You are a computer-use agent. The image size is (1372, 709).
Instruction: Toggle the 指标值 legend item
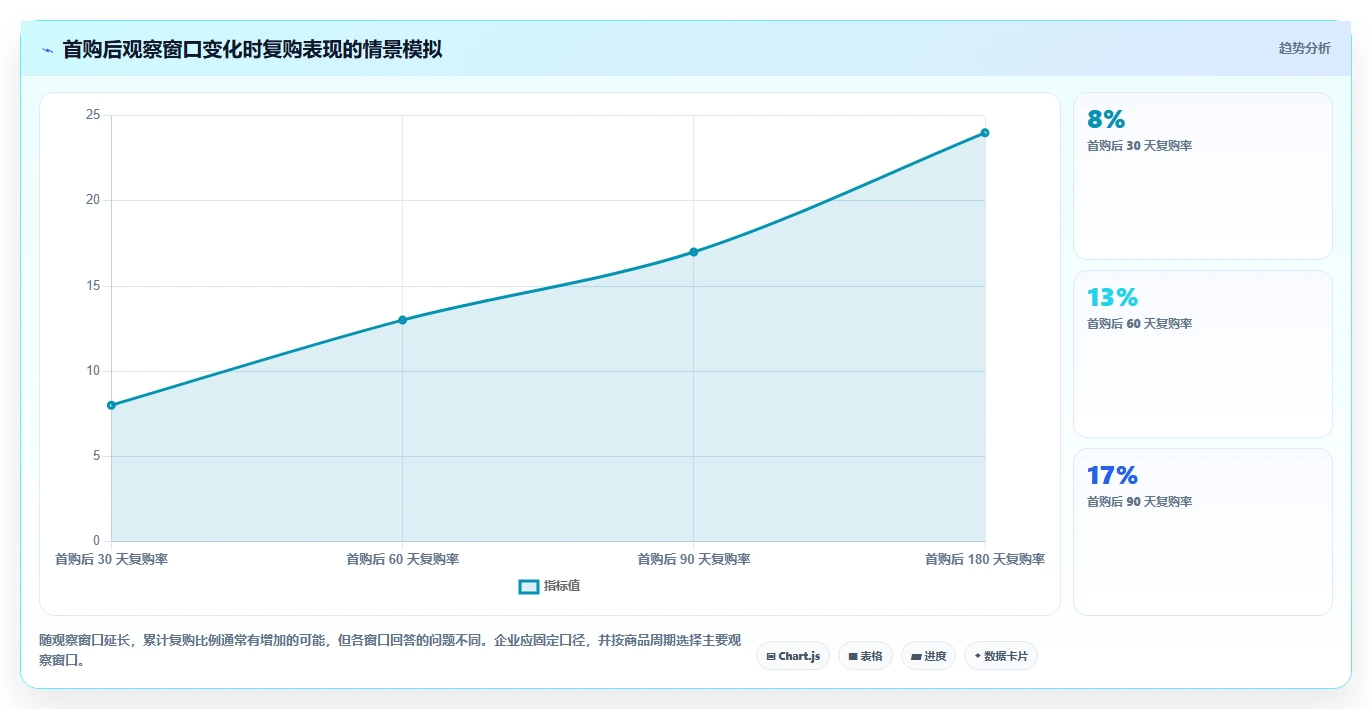pos(549,586)
